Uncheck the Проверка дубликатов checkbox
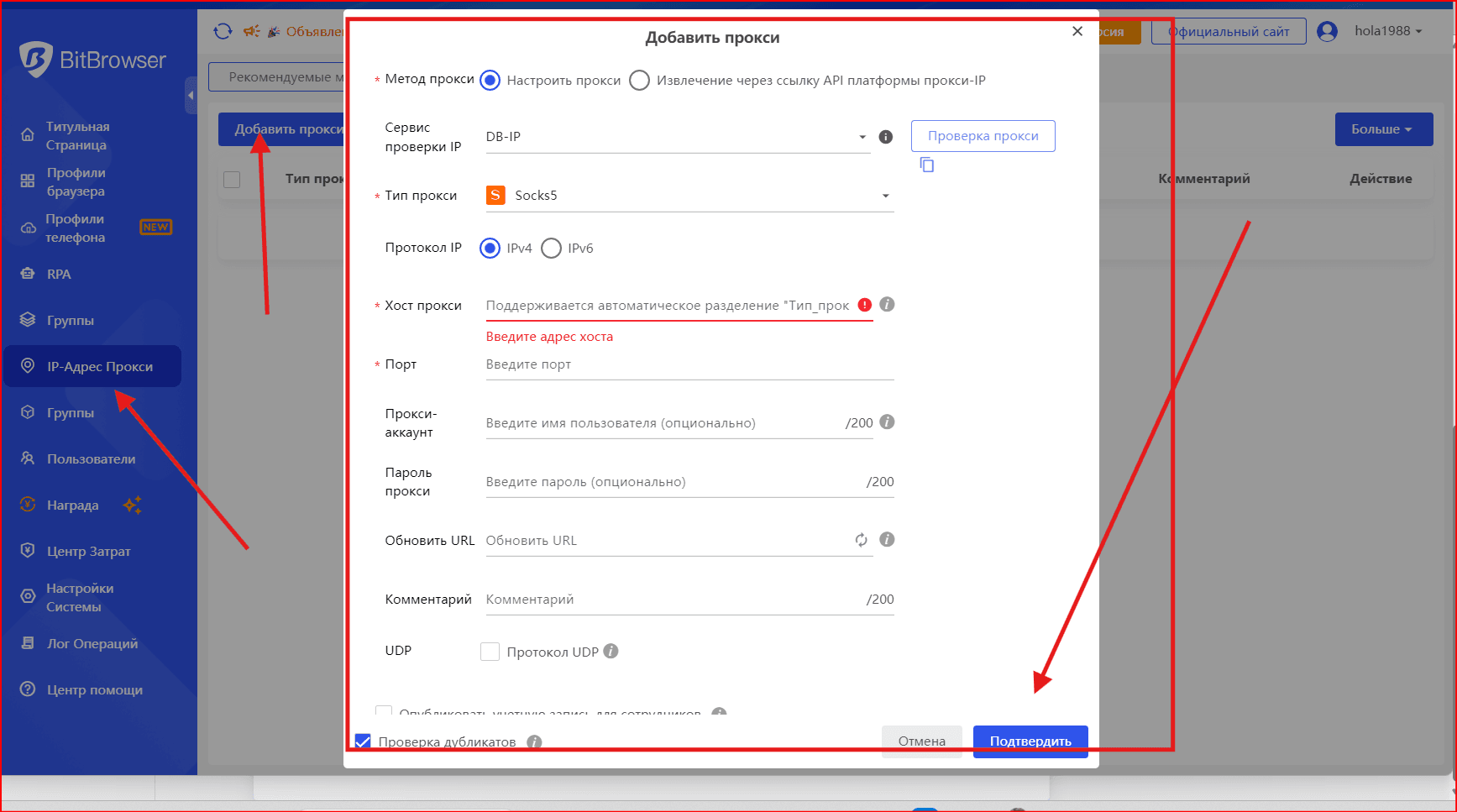 [363, 741]
